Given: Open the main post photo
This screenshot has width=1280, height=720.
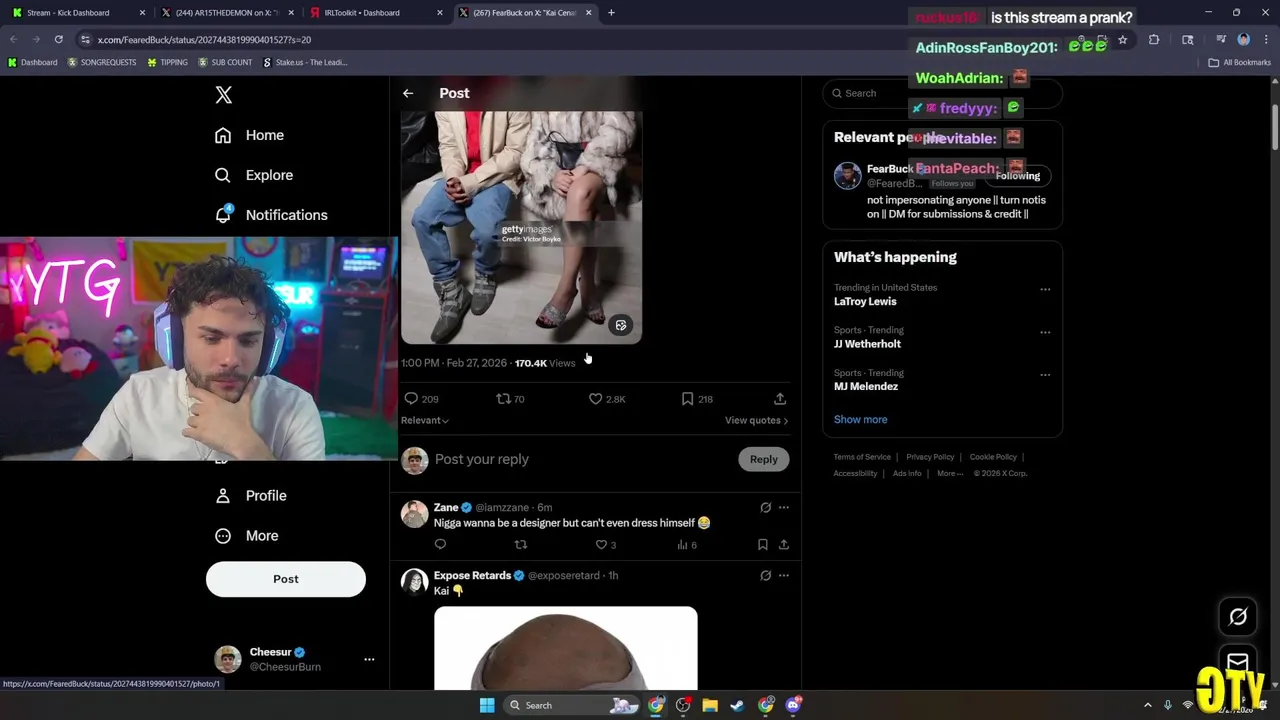Looking at the screenshot, I should pyautogui.click(x=521, y=227).
